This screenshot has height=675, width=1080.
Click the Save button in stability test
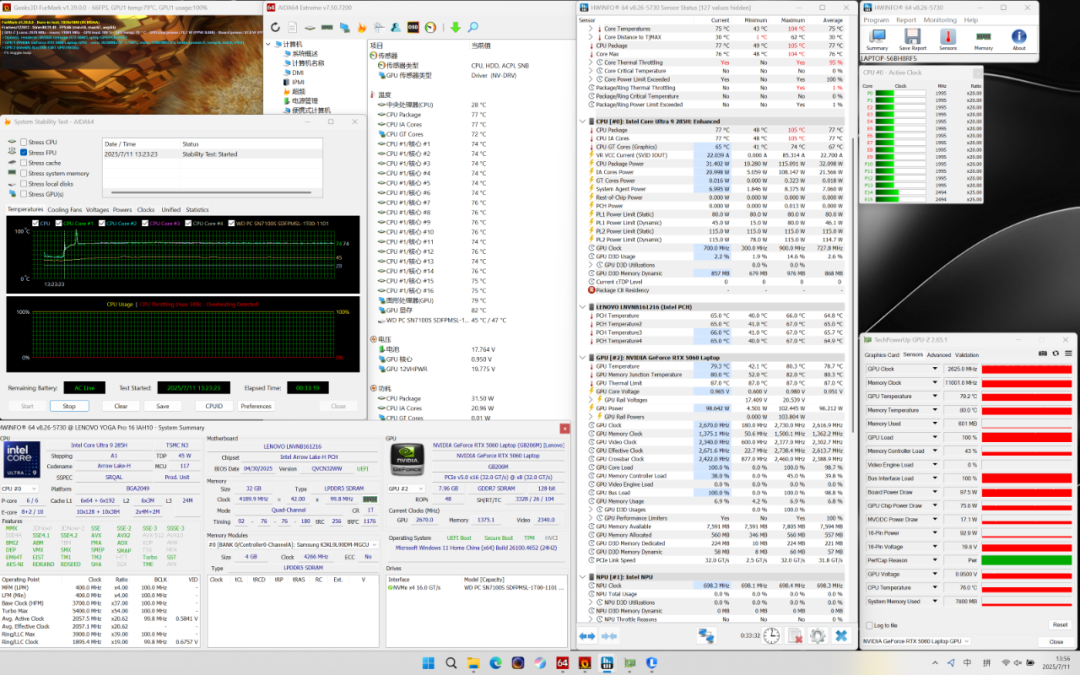tap(163, 406)
